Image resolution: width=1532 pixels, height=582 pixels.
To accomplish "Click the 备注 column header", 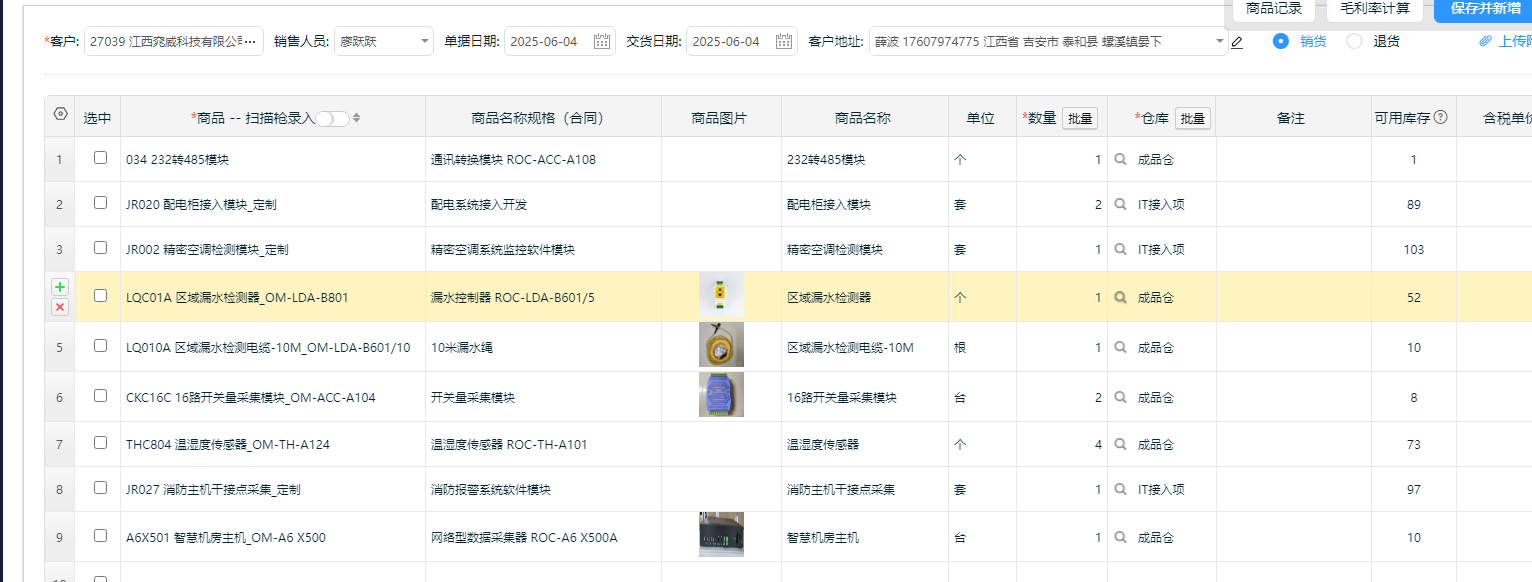I will click(x=1291, y=118).
